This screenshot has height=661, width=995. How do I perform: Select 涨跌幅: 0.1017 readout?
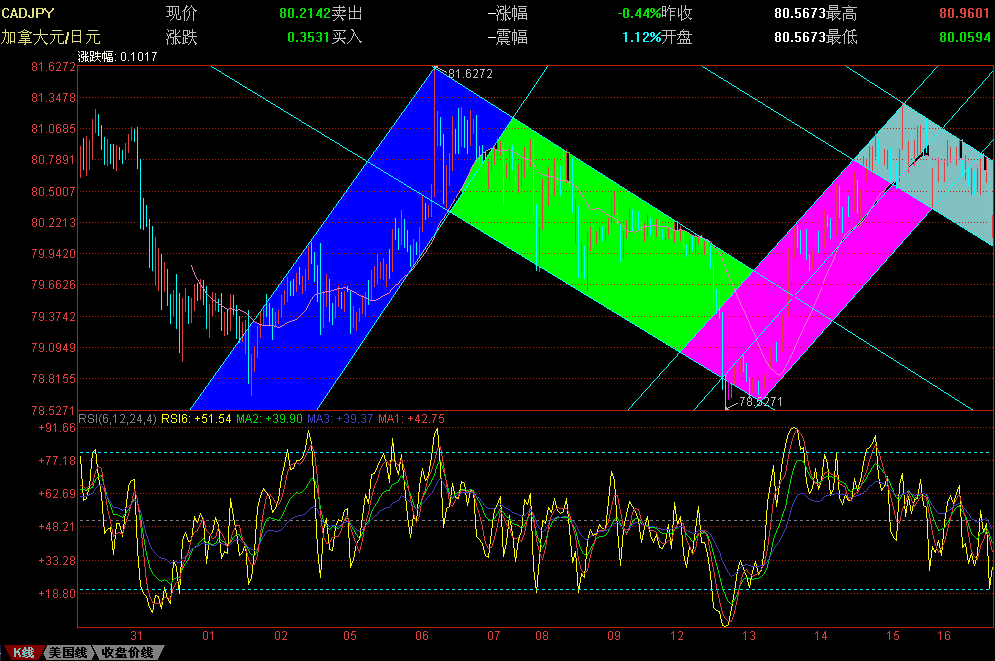click(117, 56)
